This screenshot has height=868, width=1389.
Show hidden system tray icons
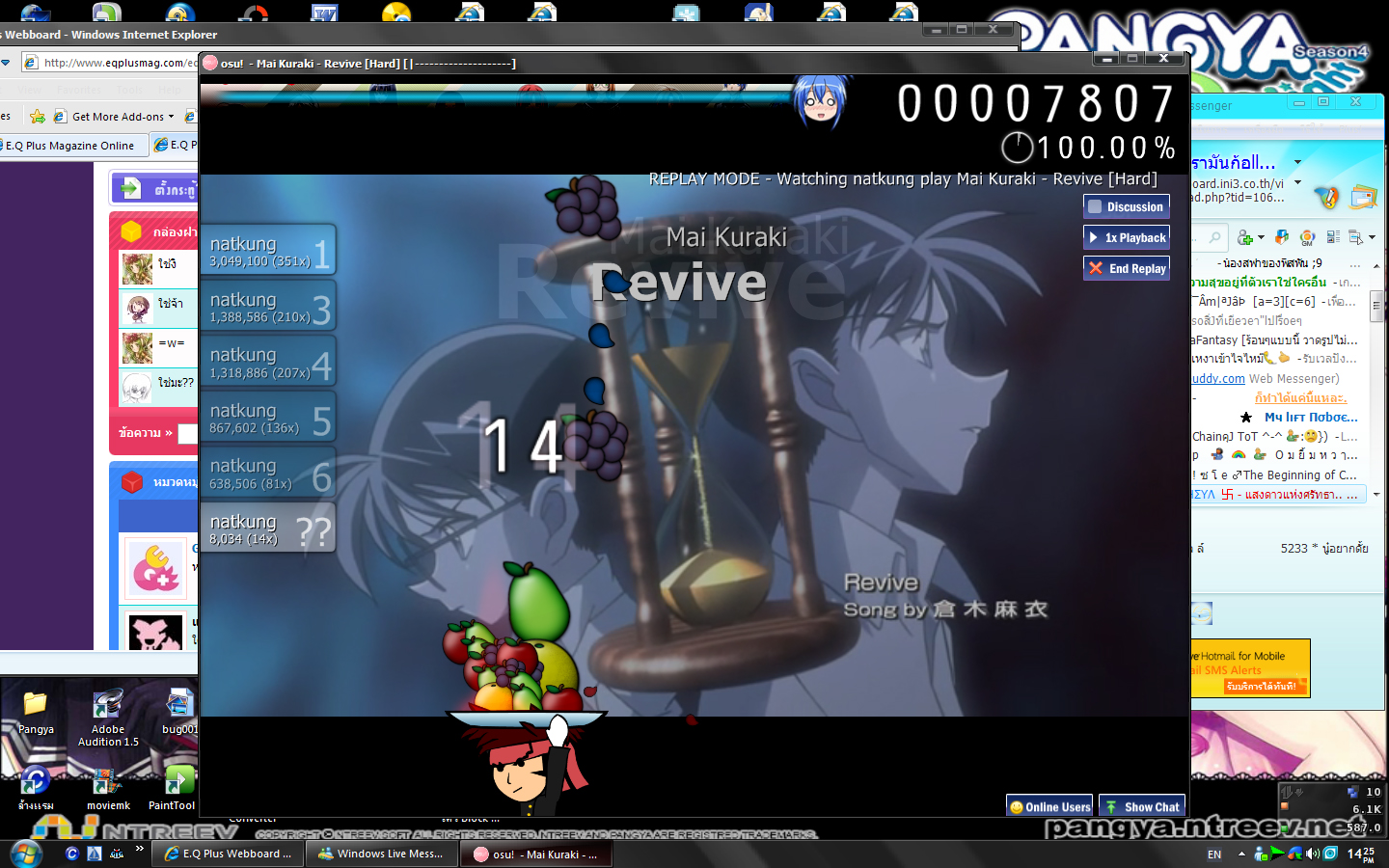(x=1241, y=854)
